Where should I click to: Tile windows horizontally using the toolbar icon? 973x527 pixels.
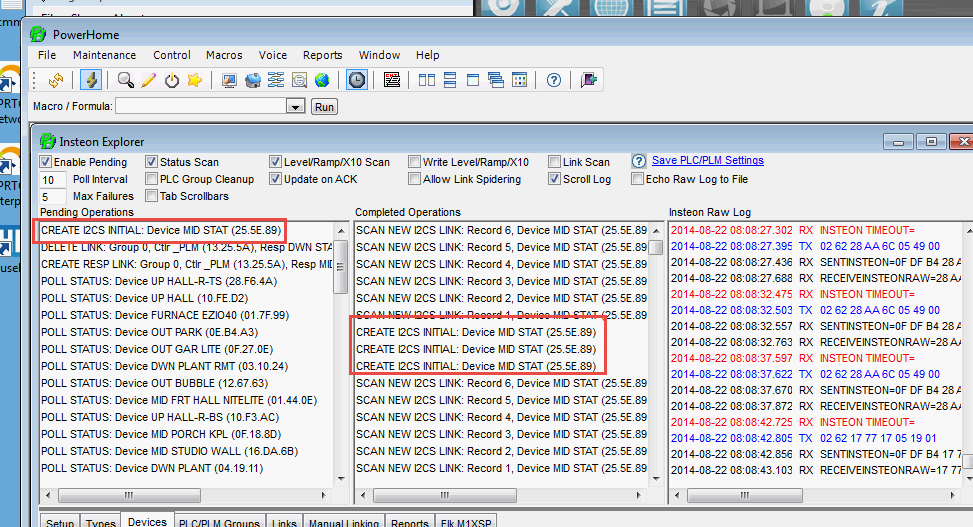(x=450, y=80)
